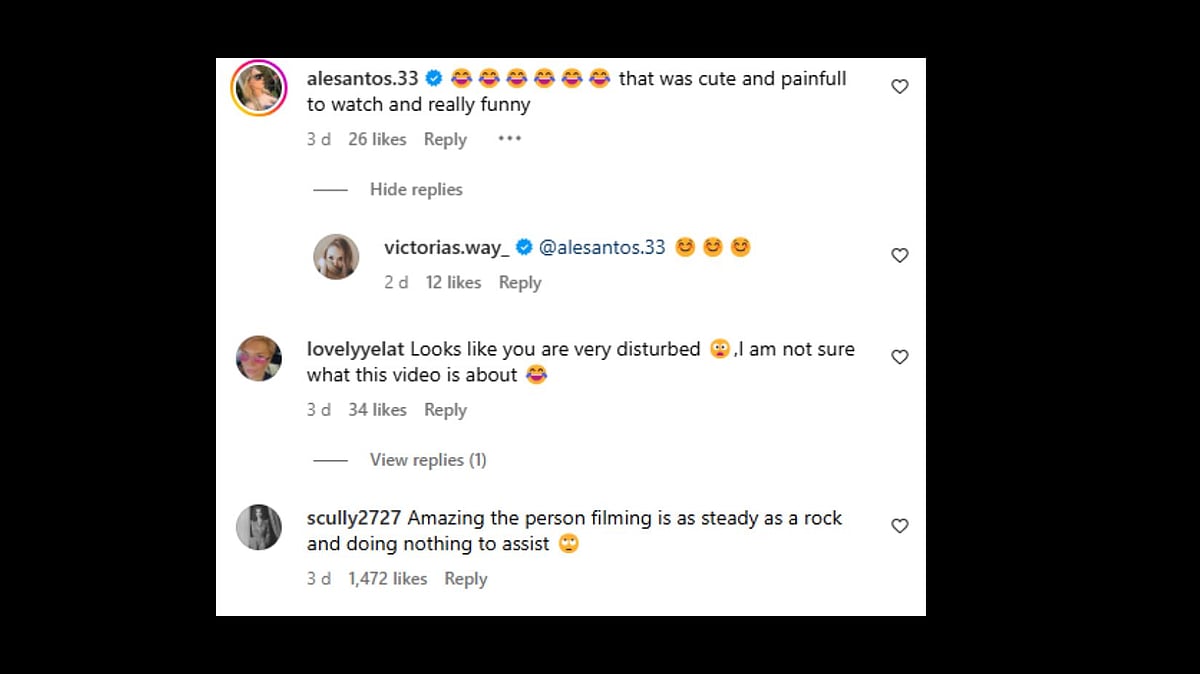The image size is (1200, 674).
Task: Heart the lovelyyelat comment
Action: [899, 357]
